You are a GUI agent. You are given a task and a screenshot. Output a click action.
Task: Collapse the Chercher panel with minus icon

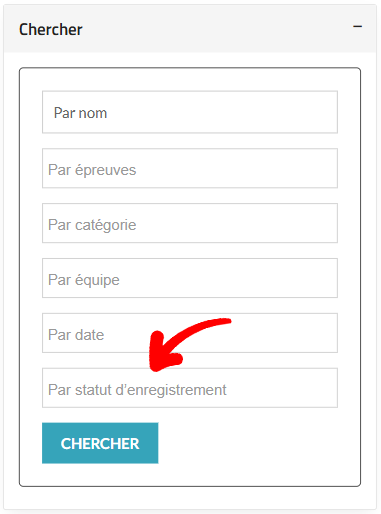pyautogui.click(x=357, y=26)
